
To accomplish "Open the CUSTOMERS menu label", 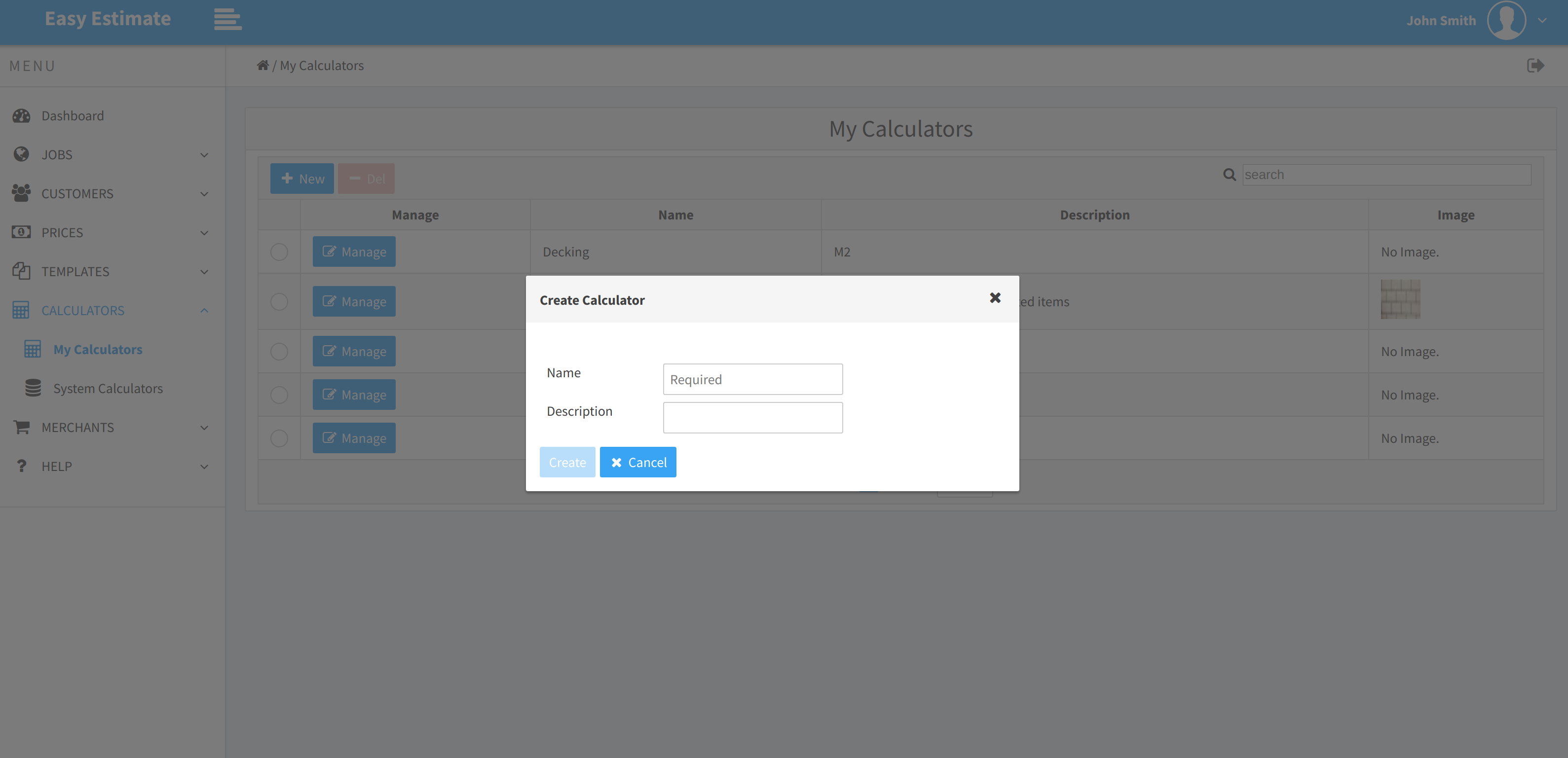I will click(77, 193).
